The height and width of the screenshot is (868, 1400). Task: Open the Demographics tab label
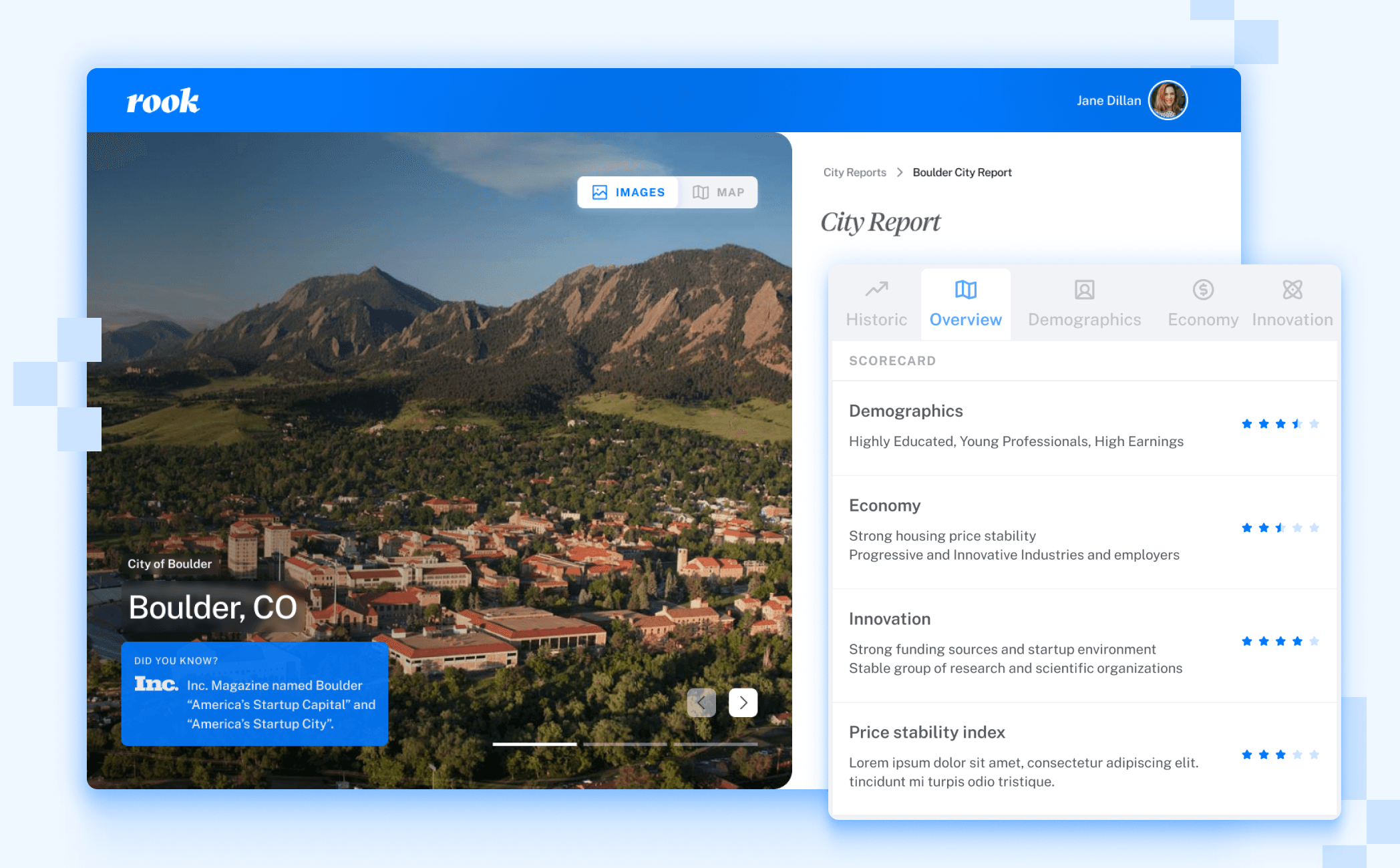click(x=1084, y=320)
